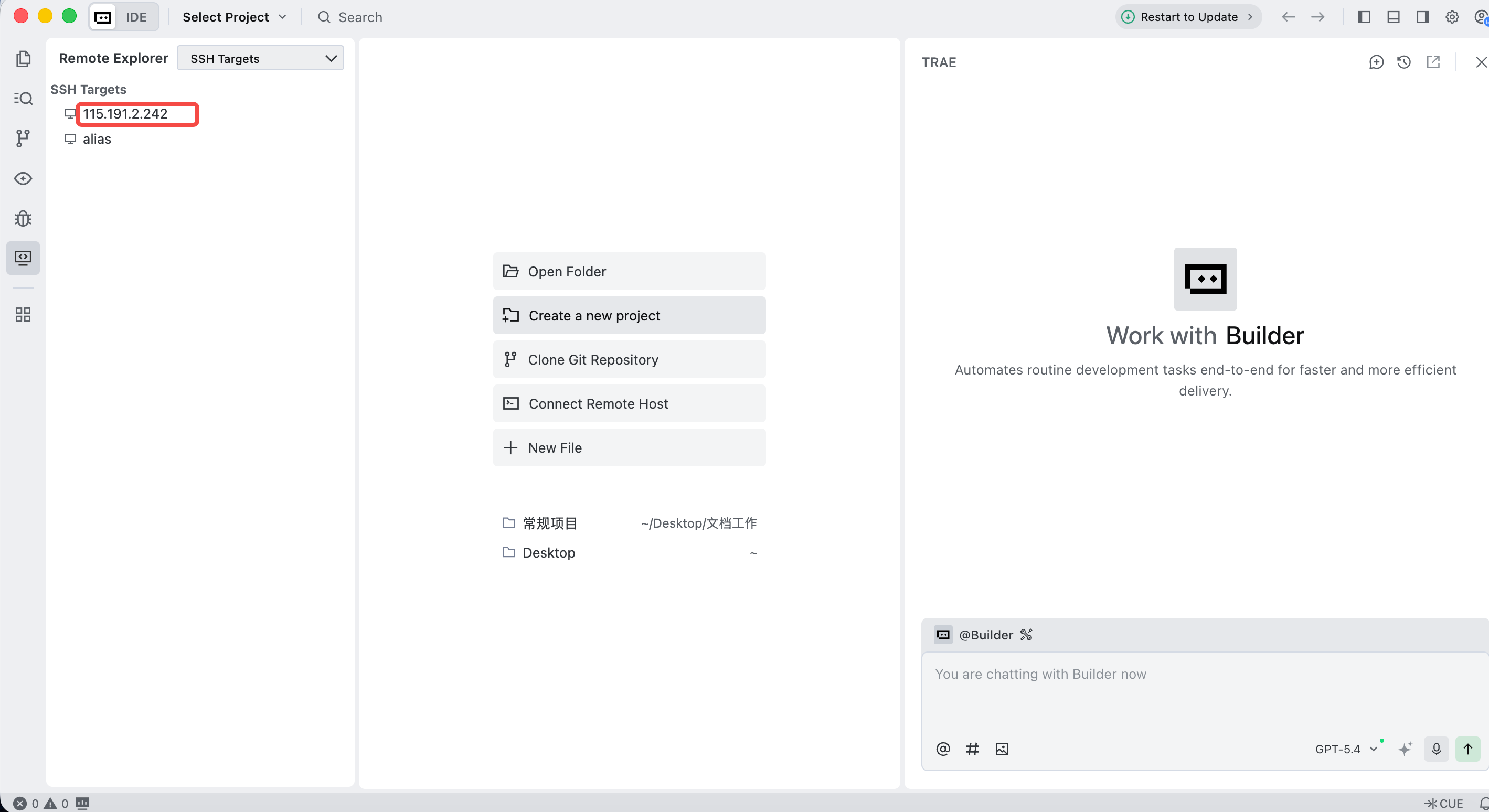Toggle the primary left sidebar layout

click(1364, 17)
